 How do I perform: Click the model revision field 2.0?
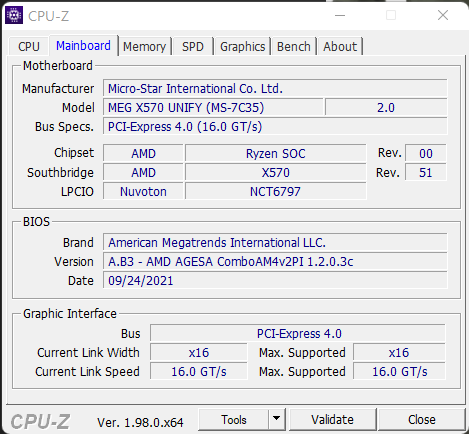click(x=386, y=108)
